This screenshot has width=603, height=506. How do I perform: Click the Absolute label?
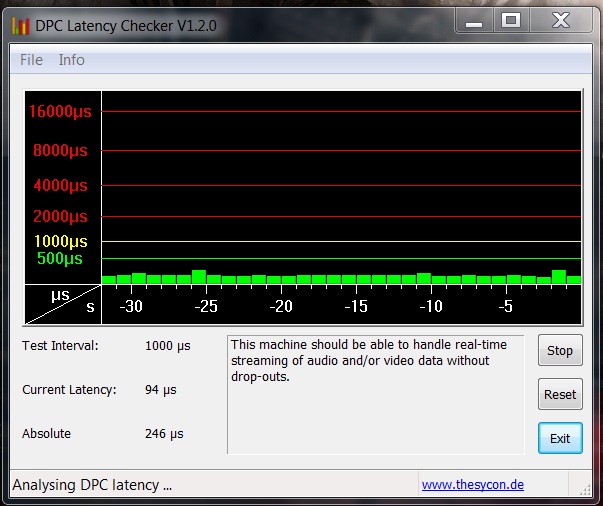(47, 434)
